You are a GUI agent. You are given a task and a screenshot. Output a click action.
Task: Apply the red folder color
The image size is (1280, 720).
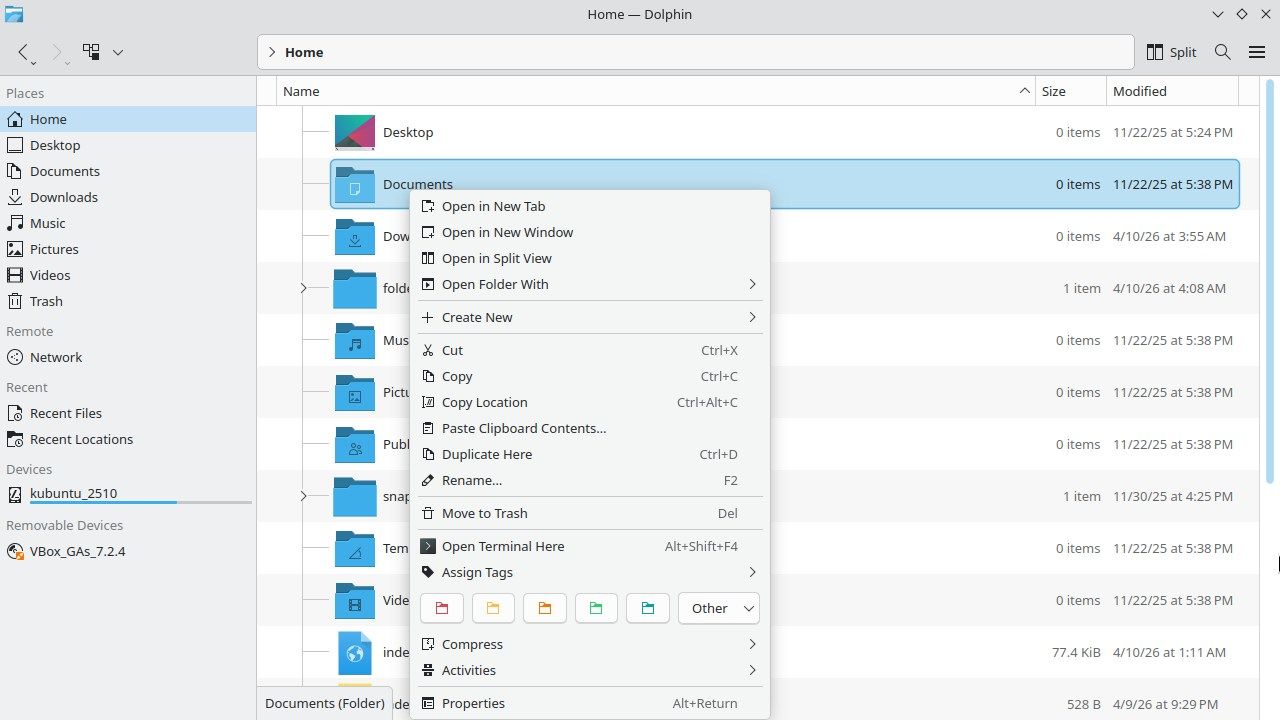pyautogui.click(x=442, y=608)
